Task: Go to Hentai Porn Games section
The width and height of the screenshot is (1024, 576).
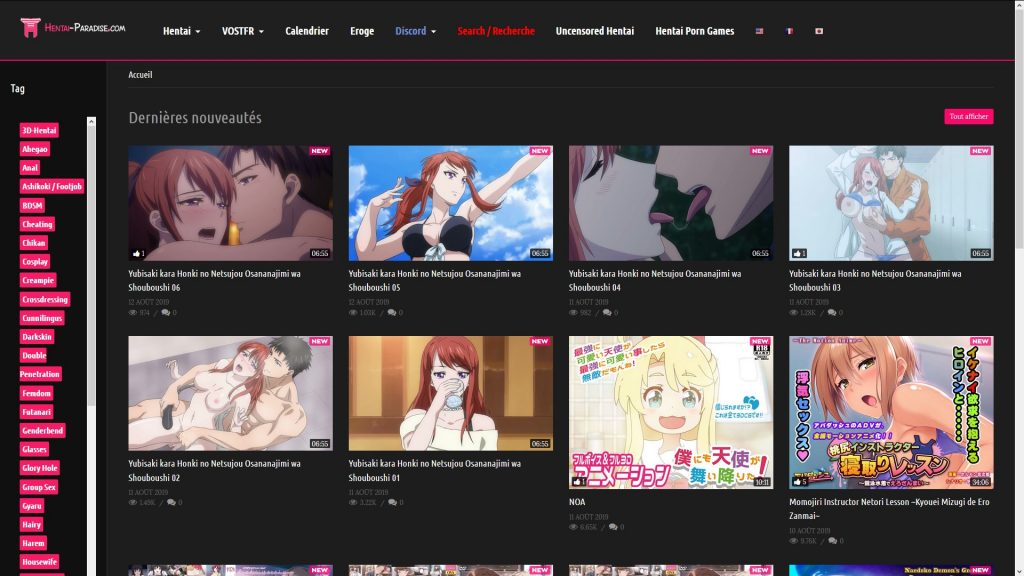Action: [x=694, y=31]
